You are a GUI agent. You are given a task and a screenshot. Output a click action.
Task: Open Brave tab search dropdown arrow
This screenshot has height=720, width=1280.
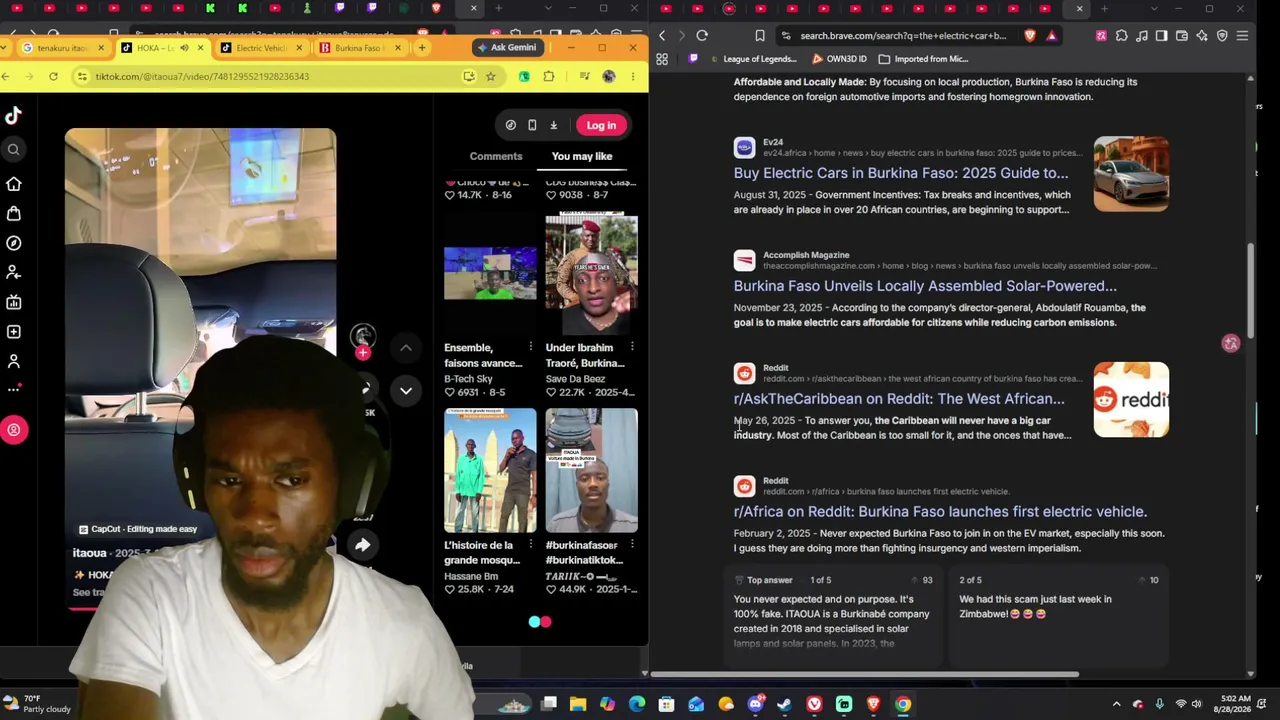coord(1154,9)
